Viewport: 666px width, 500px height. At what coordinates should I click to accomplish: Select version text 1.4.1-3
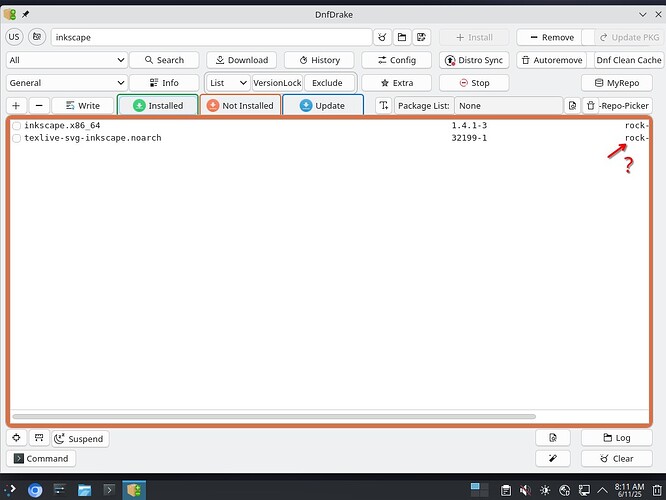tap(469, 125)
